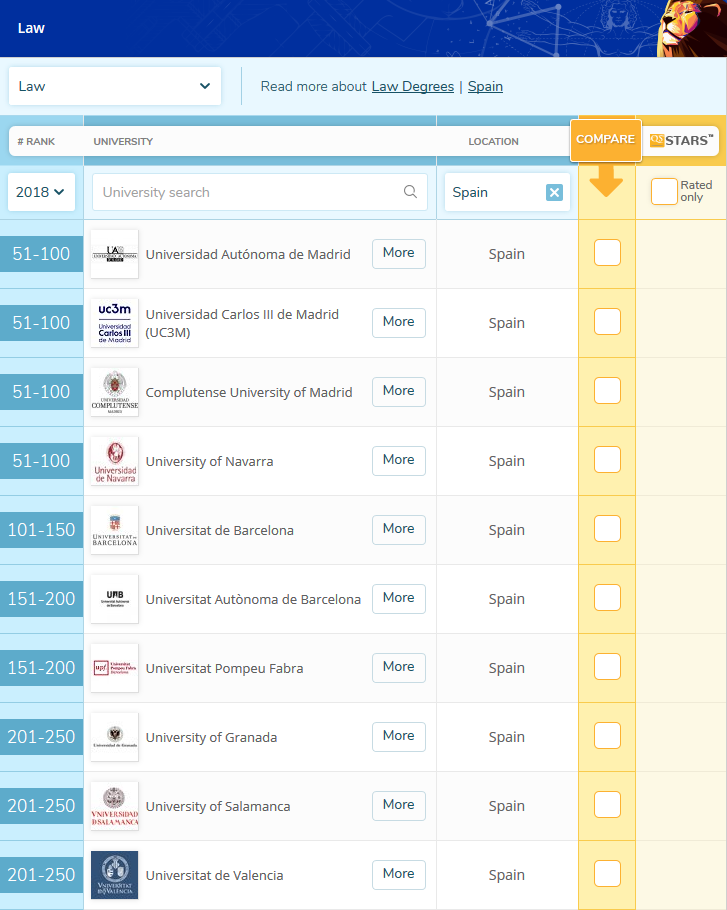Sort by the # RANK column header
The width and height of the screenshot is (727, 910).
36,142
